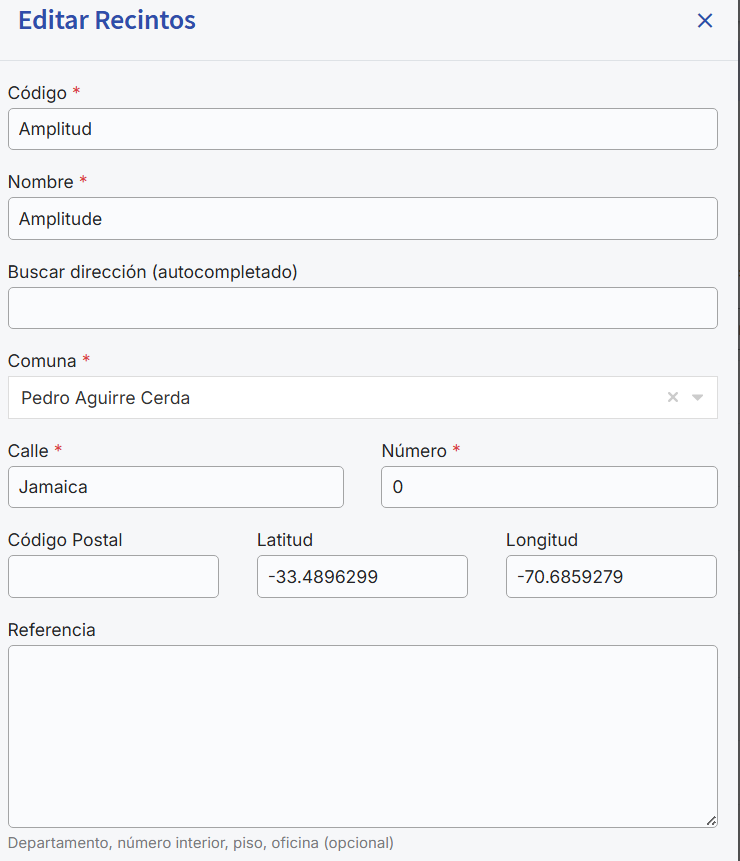Click inside the Referencia text area

pos(362,735)
